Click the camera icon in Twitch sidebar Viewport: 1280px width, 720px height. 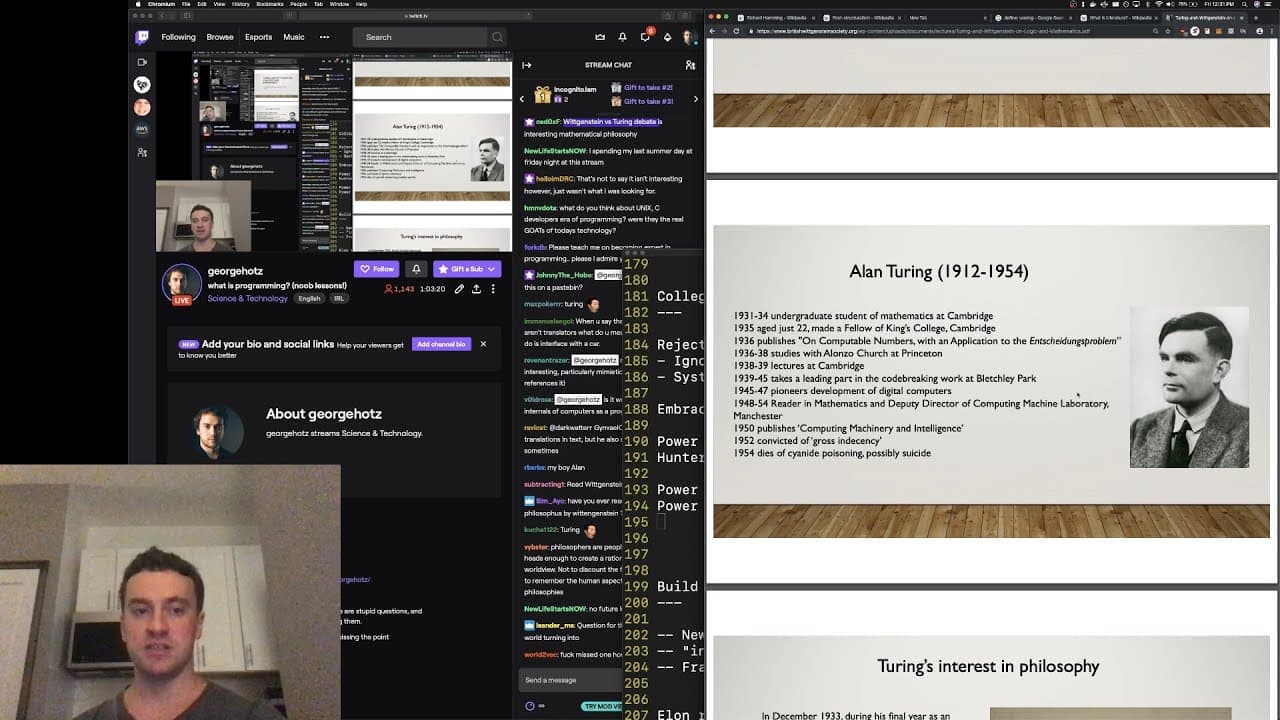pos(142,62)
